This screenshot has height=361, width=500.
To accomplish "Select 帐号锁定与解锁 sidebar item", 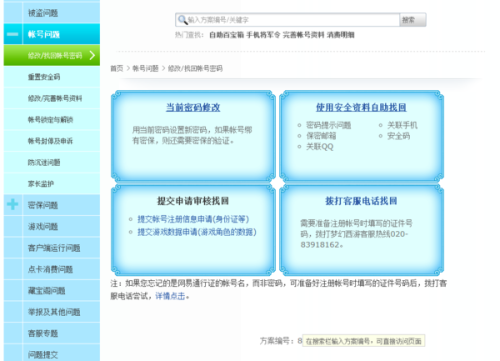I will pos(50,119).
